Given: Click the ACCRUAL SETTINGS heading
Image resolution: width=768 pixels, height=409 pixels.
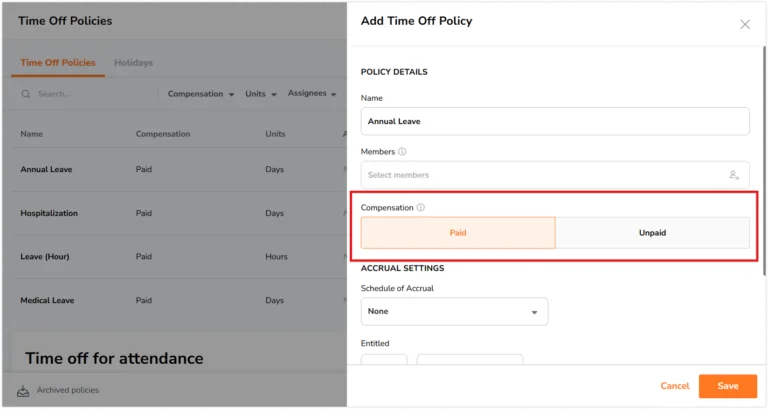Looking at the screenshot, I should pyautogui.click(x=402, y=268).
